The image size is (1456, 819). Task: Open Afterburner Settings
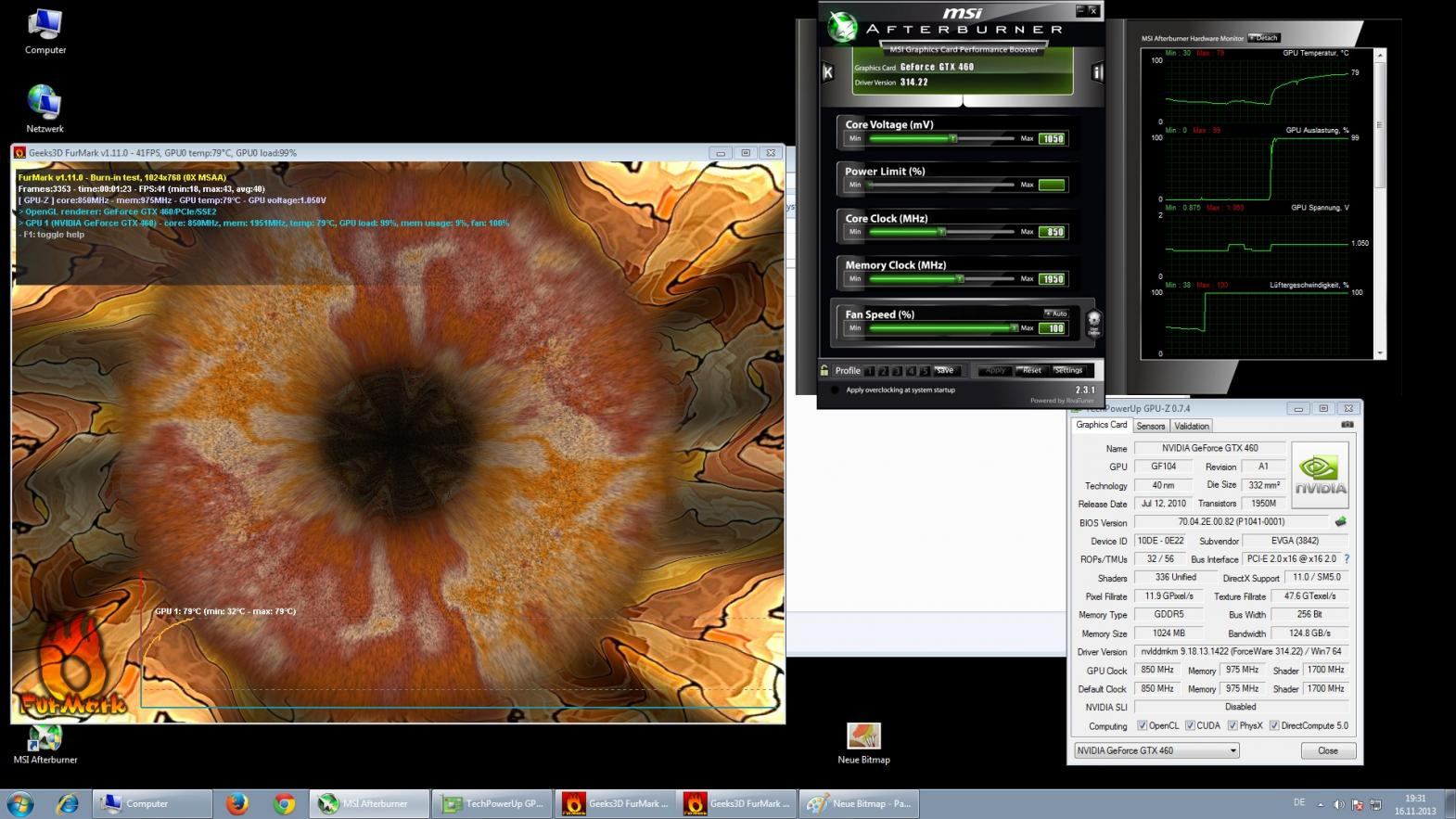(1068, 370)
